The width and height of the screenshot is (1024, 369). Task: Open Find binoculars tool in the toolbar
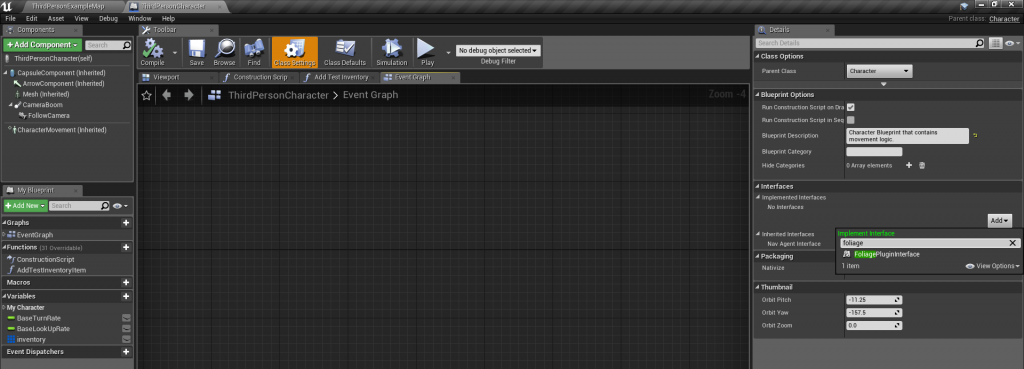click(x=254, y=52)
